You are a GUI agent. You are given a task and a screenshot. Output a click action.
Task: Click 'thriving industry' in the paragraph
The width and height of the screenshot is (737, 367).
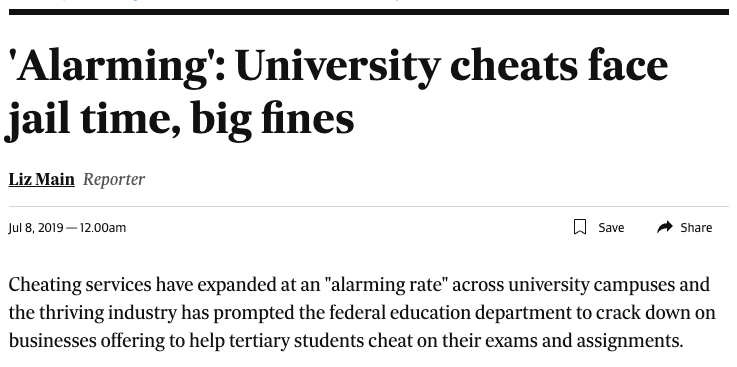[108, 312]
